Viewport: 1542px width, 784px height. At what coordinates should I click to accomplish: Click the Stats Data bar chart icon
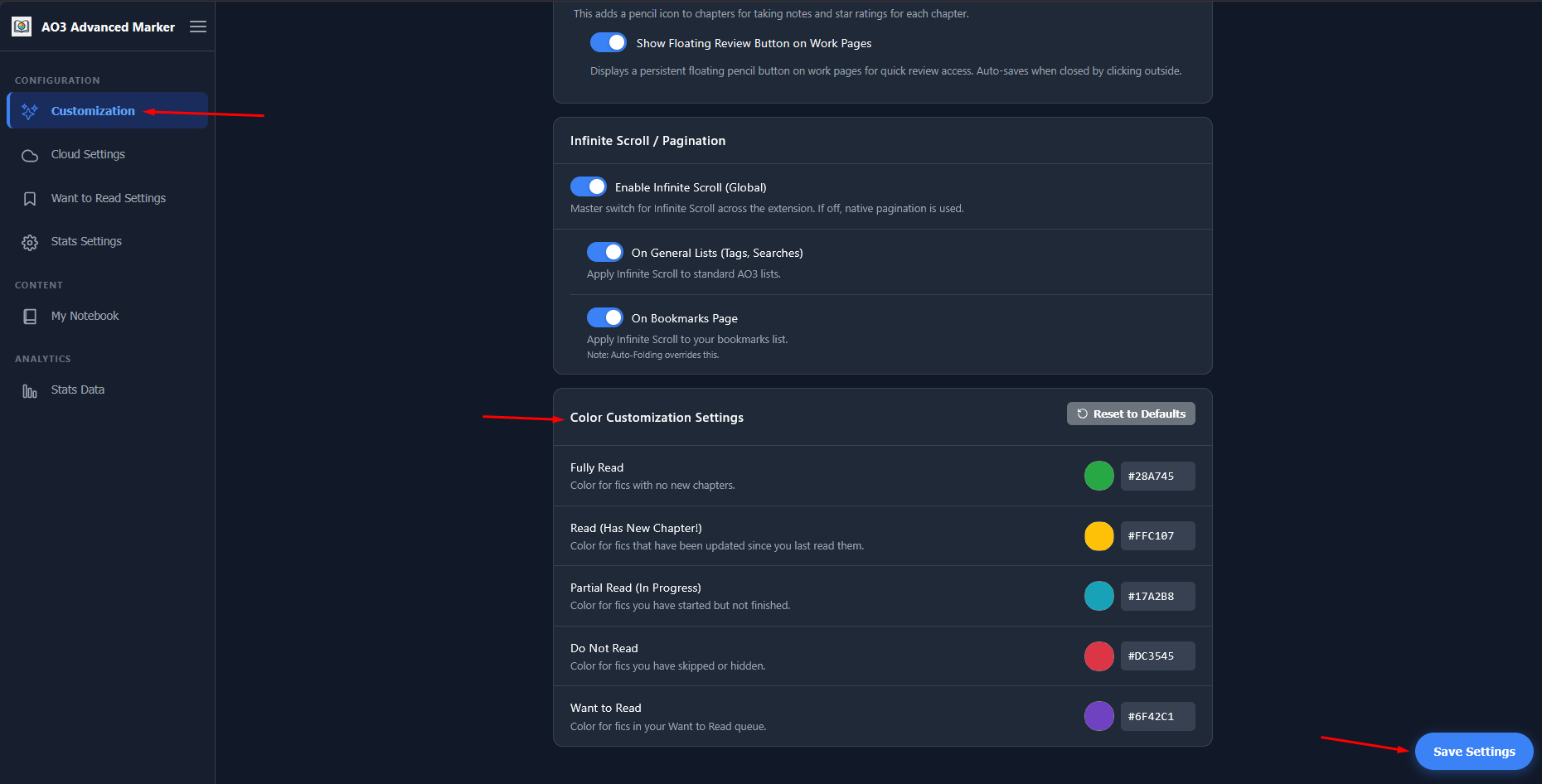point(30,390)
